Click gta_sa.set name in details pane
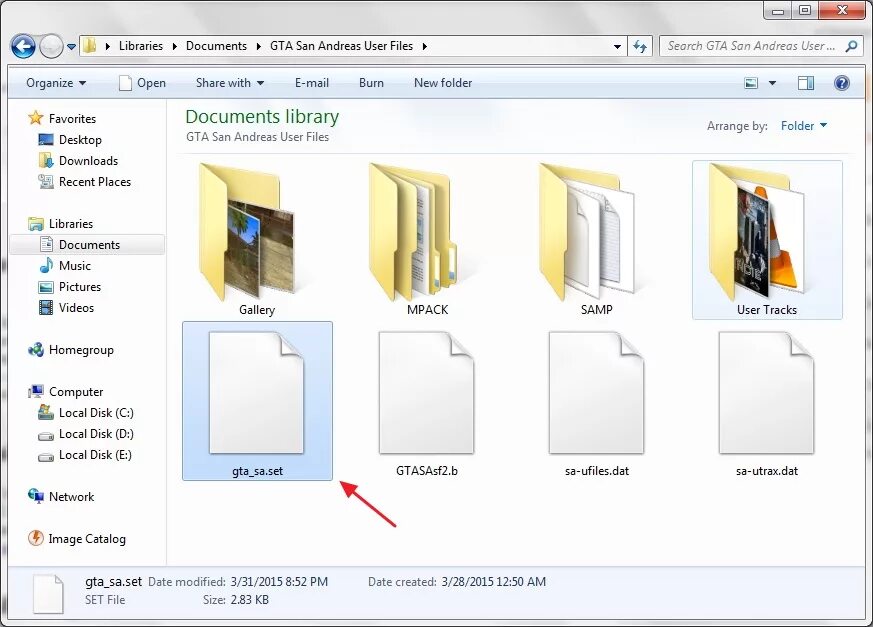The width and height of the screenshot is (873, 627). pyautogui.click(x=114, y=582)
